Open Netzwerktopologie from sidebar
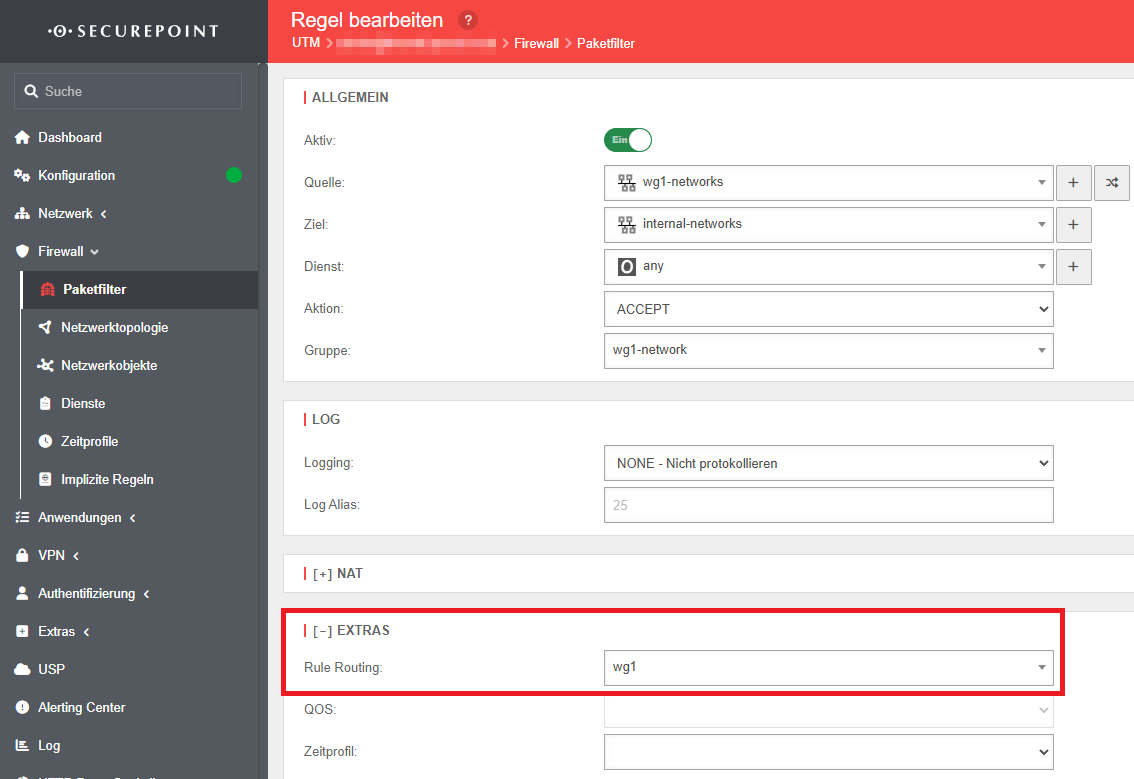1134x779 pixels. pos(114,328)
